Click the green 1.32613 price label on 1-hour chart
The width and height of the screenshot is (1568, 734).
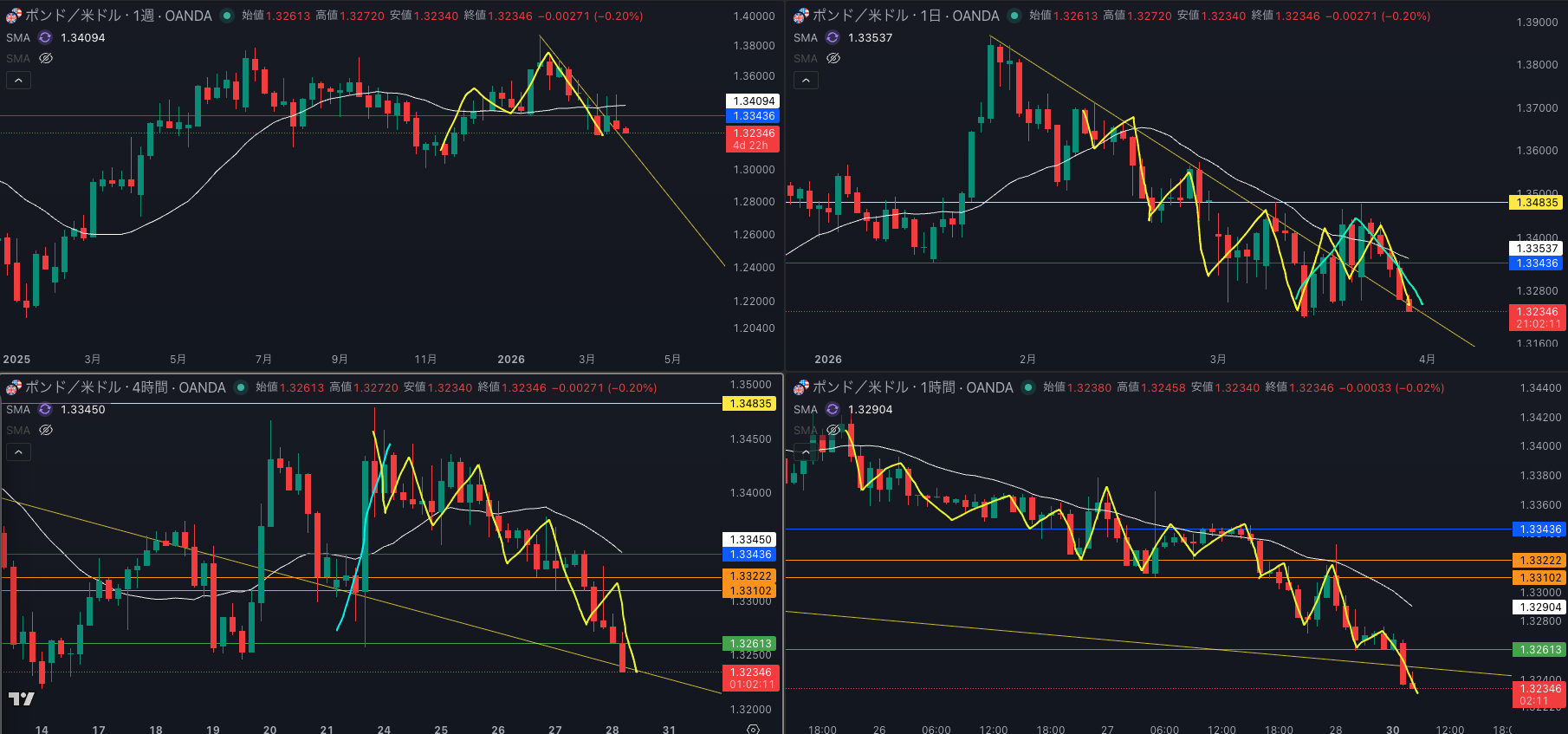coord(1539,649)
